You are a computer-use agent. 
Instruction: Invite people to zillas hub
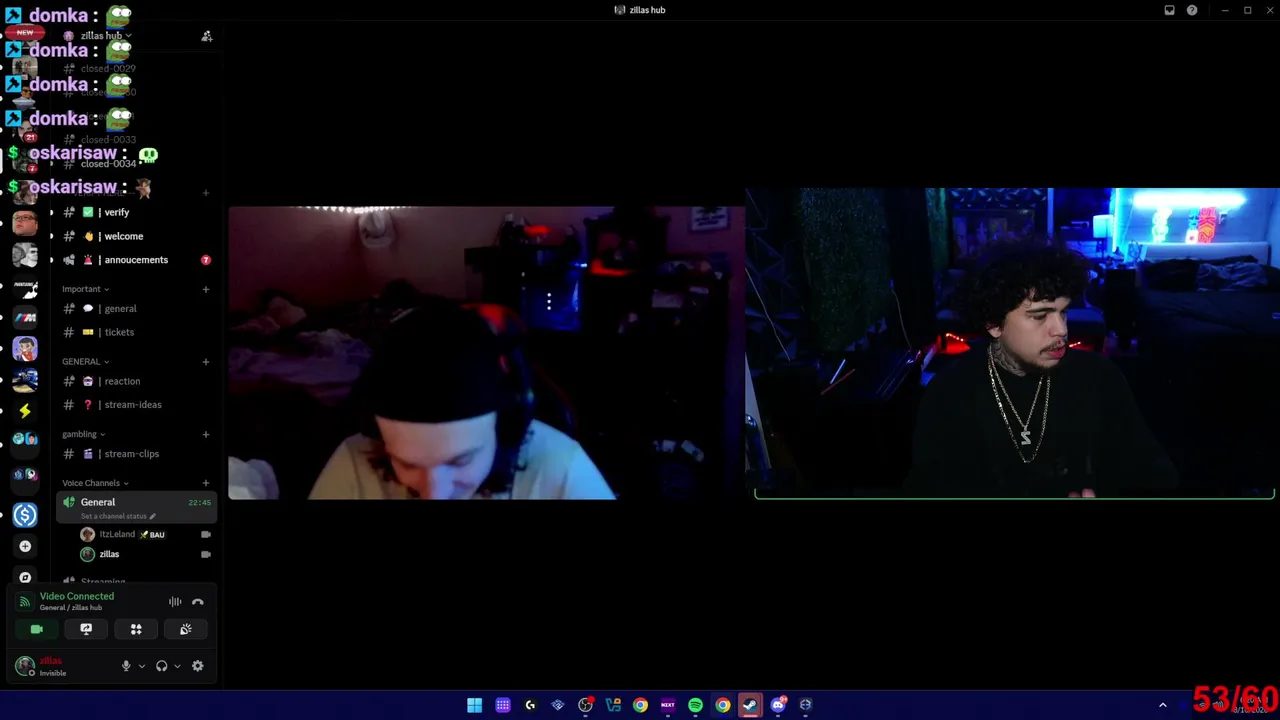207,36
